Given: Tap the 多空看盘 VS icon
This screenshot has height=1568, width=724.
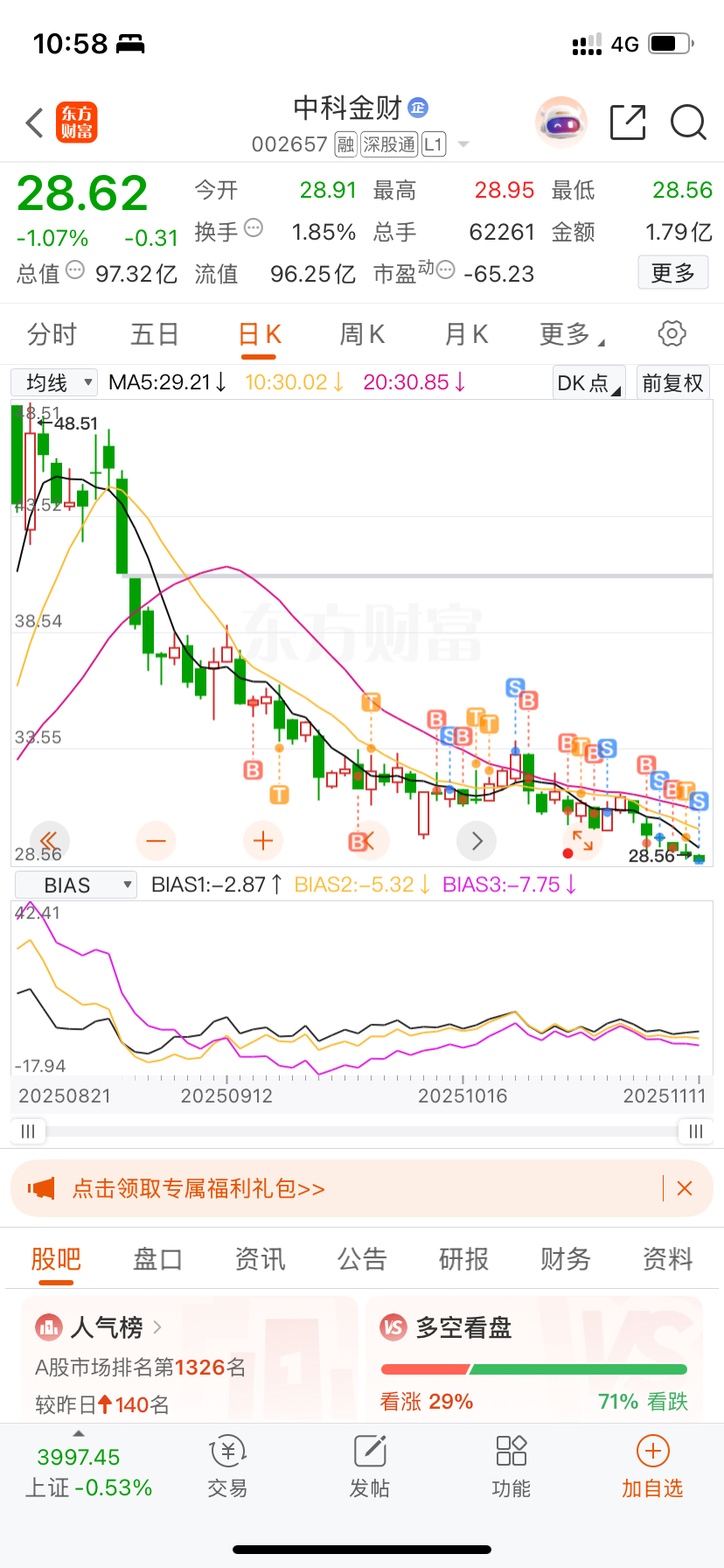Looking at the screenshot, I should [393, 1327].
